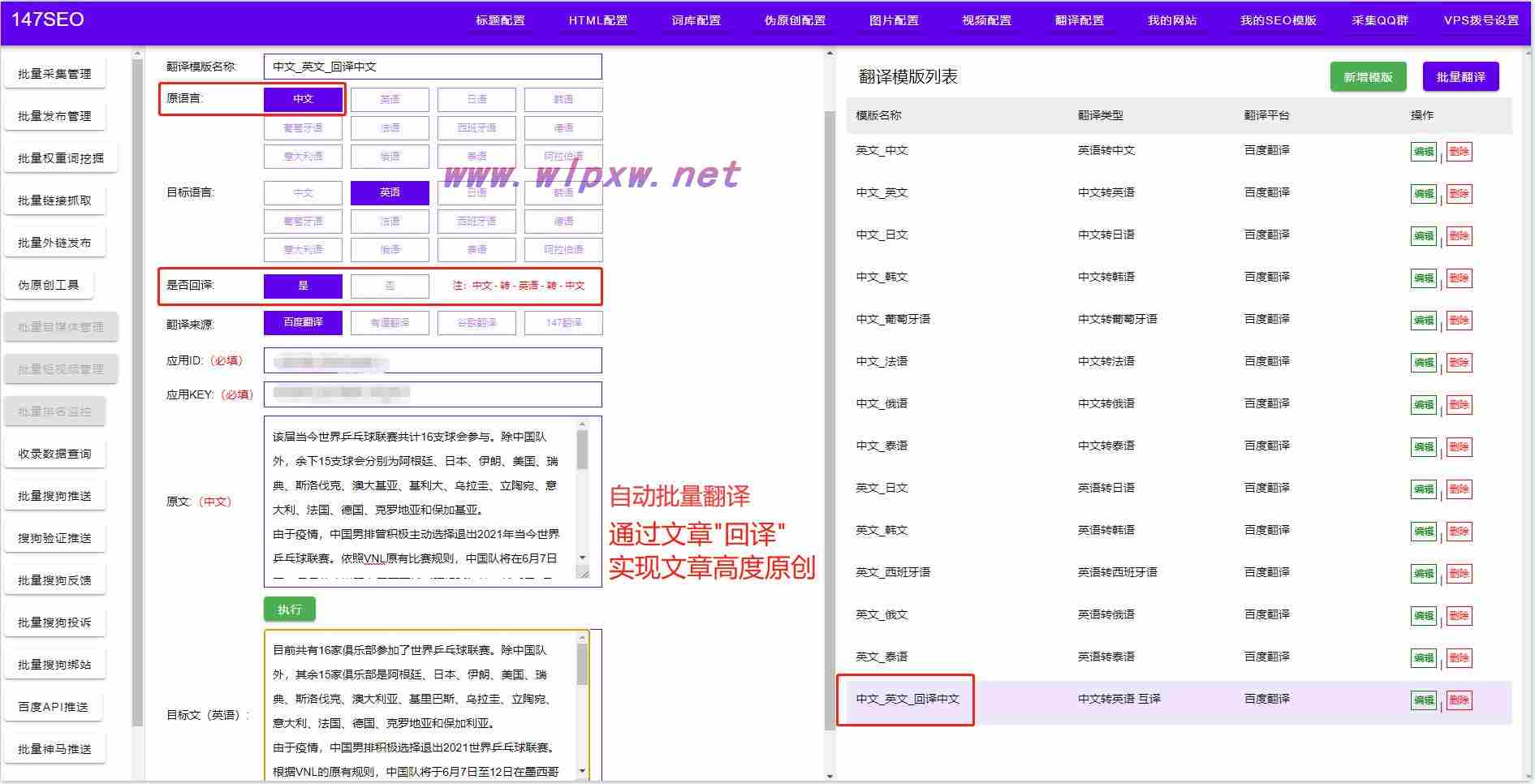Edit the 中文_日文 template
Viewport: 1535px width, 784px height.
click(1424, 236)
